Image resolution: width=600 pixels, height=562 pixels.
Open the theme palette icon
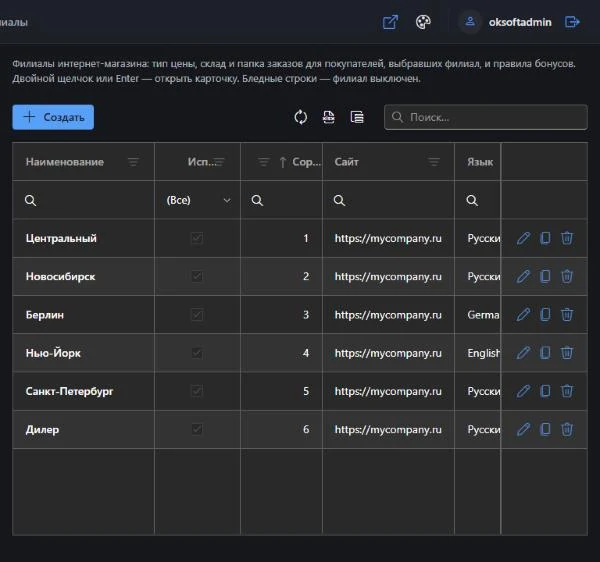click(423, 22)
